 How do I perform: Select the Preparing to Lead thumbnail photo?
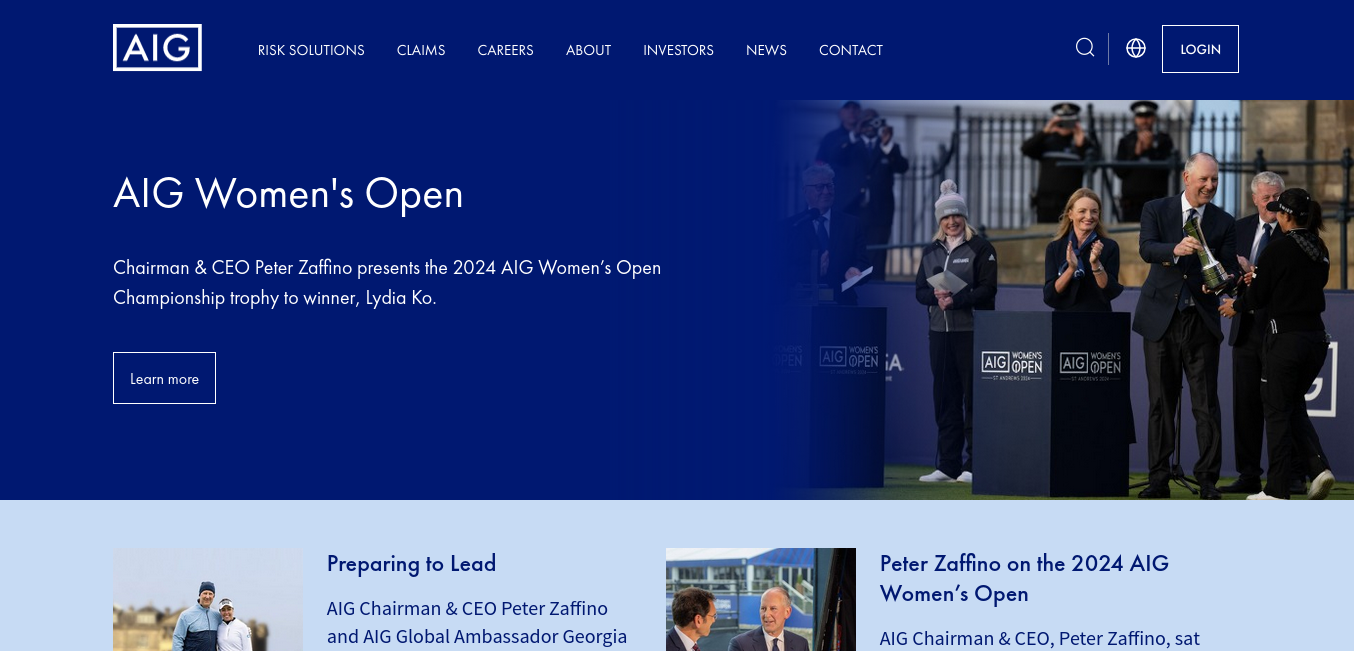tap(208, 599)
